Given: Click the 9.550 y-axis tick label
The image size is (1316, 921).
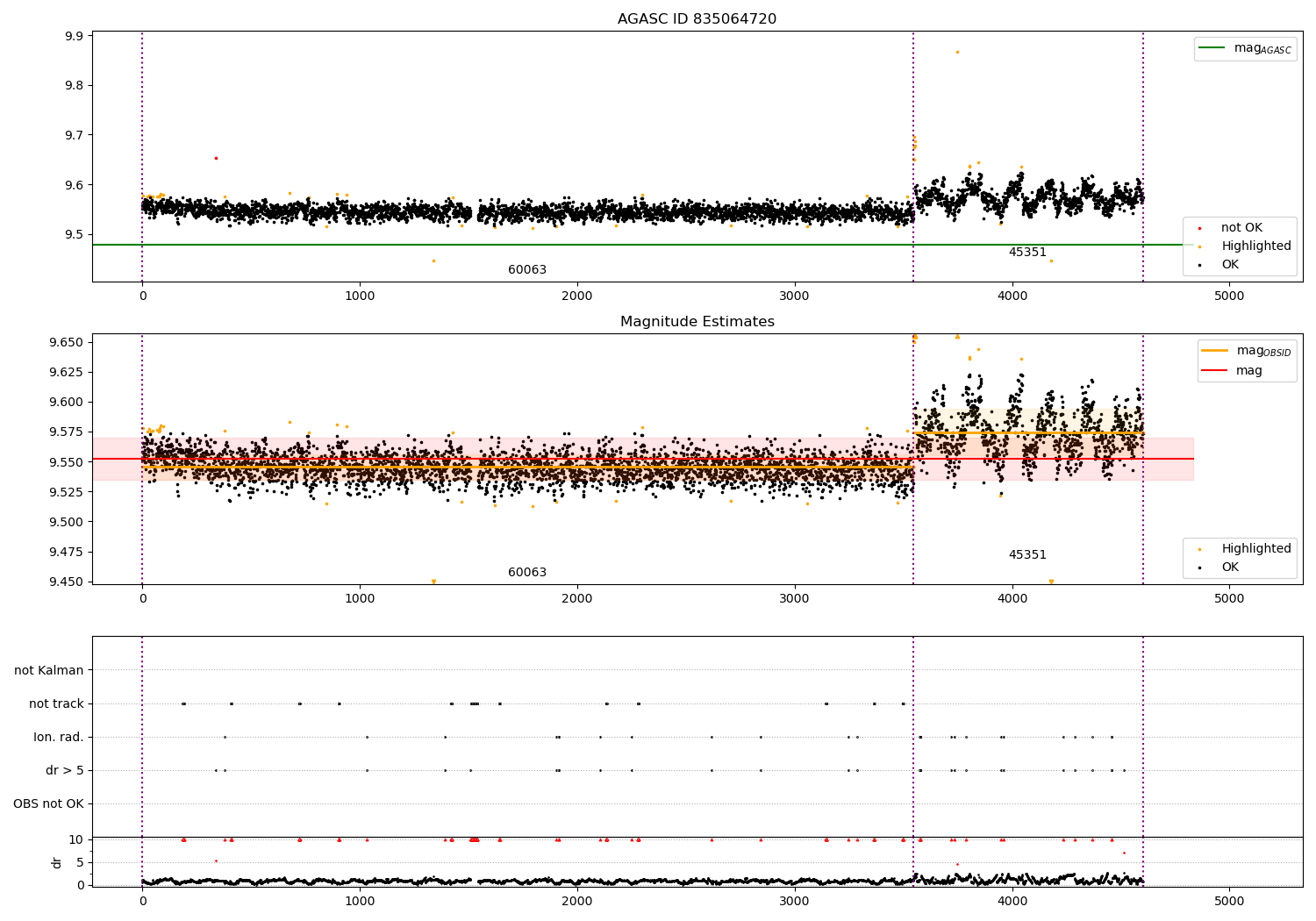Looking at the screenshot, I should (x=68, y=462).
